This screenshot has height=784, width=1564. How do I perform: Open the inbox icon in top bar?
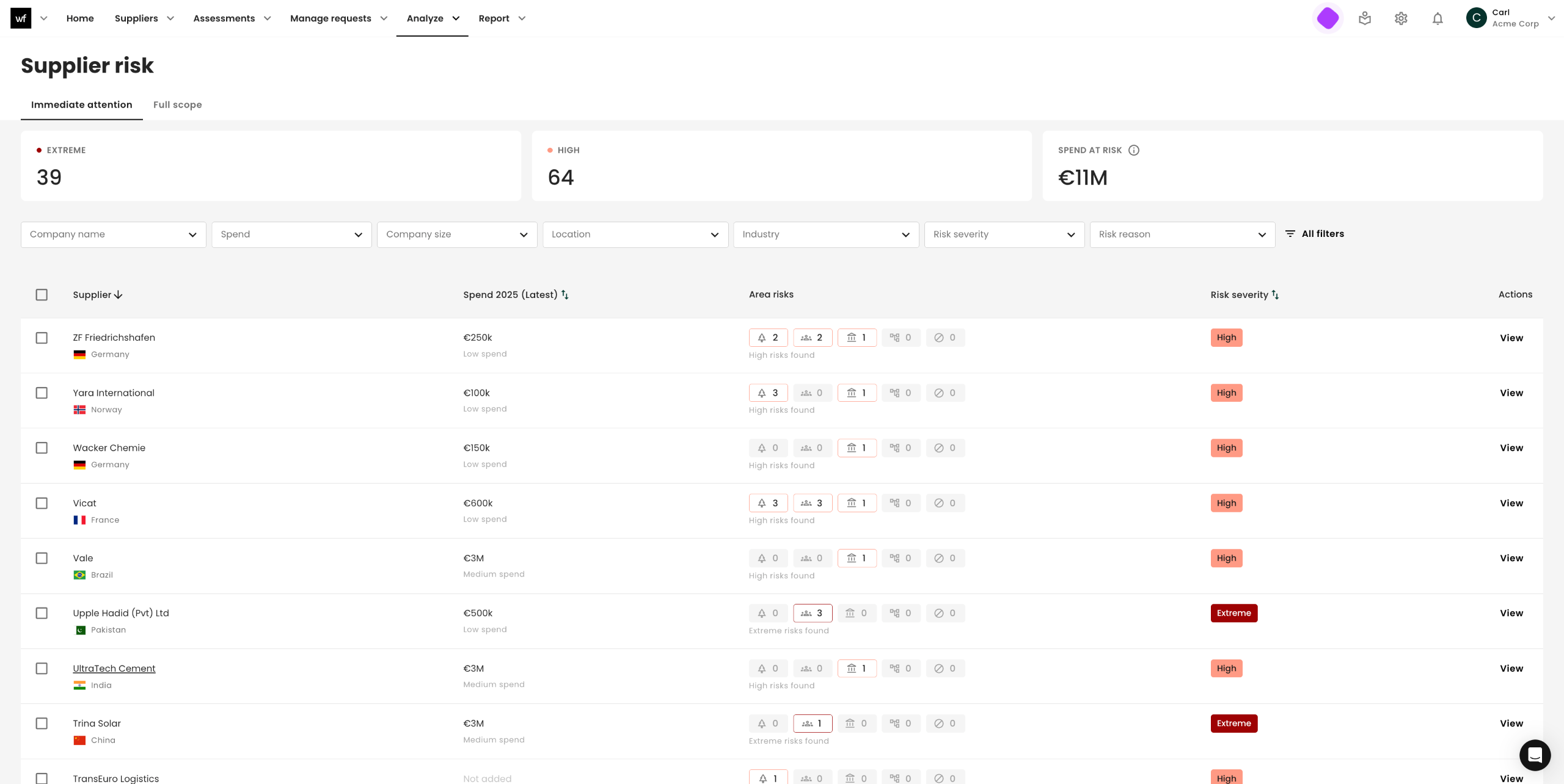1365,18
